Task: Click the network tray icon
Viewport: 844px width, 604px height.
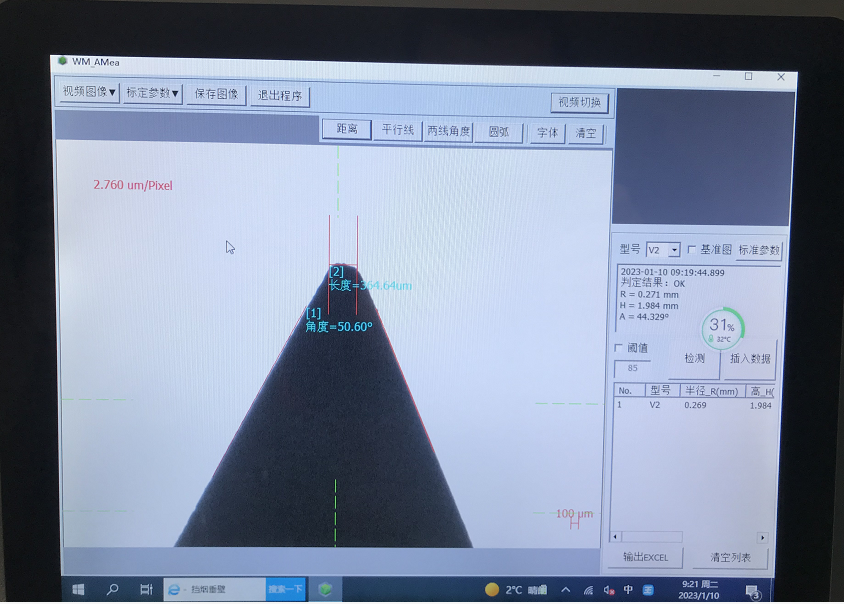Action: [x=588, y=590]
